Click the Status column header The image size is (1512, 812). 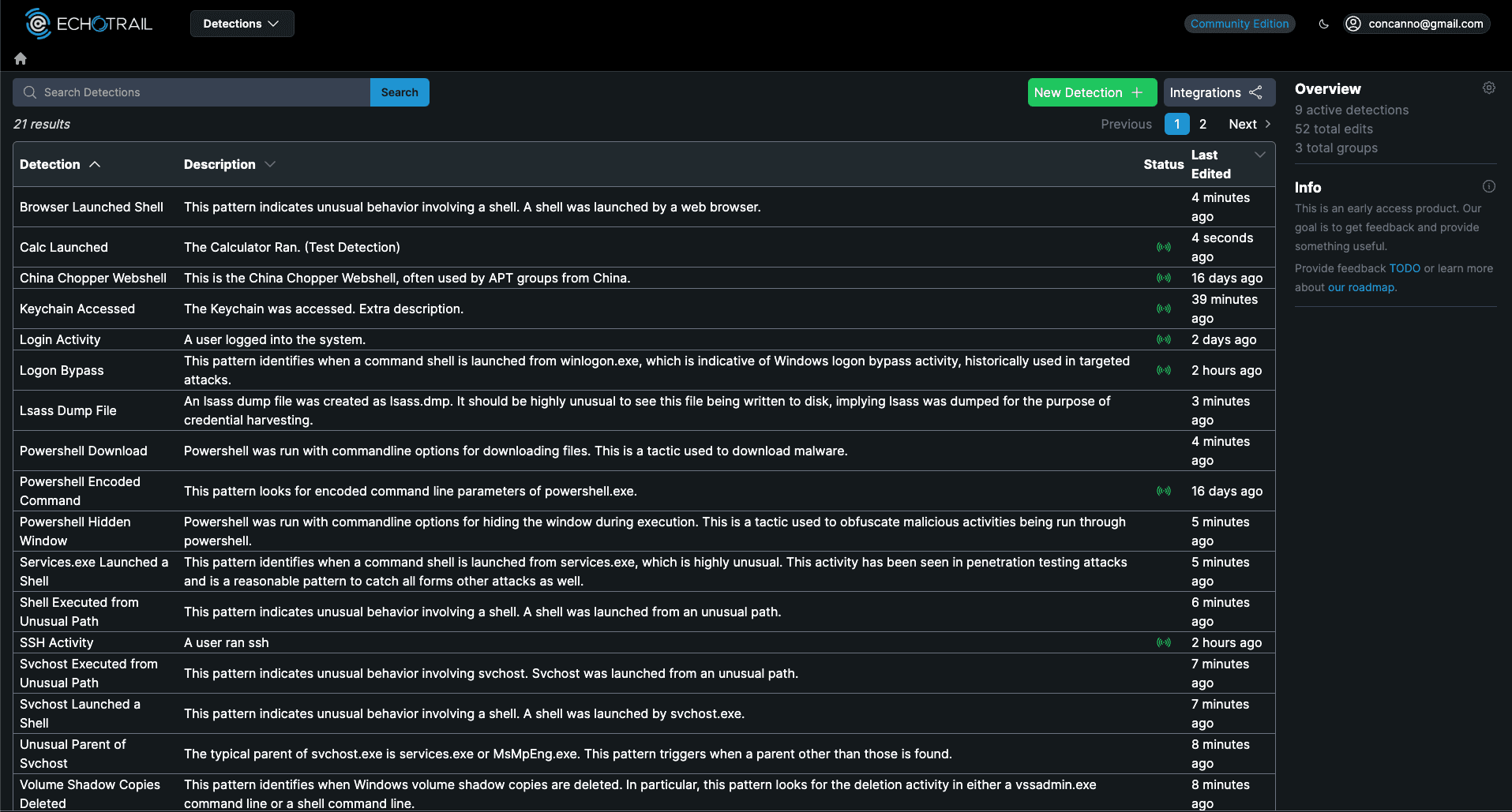1163,164
